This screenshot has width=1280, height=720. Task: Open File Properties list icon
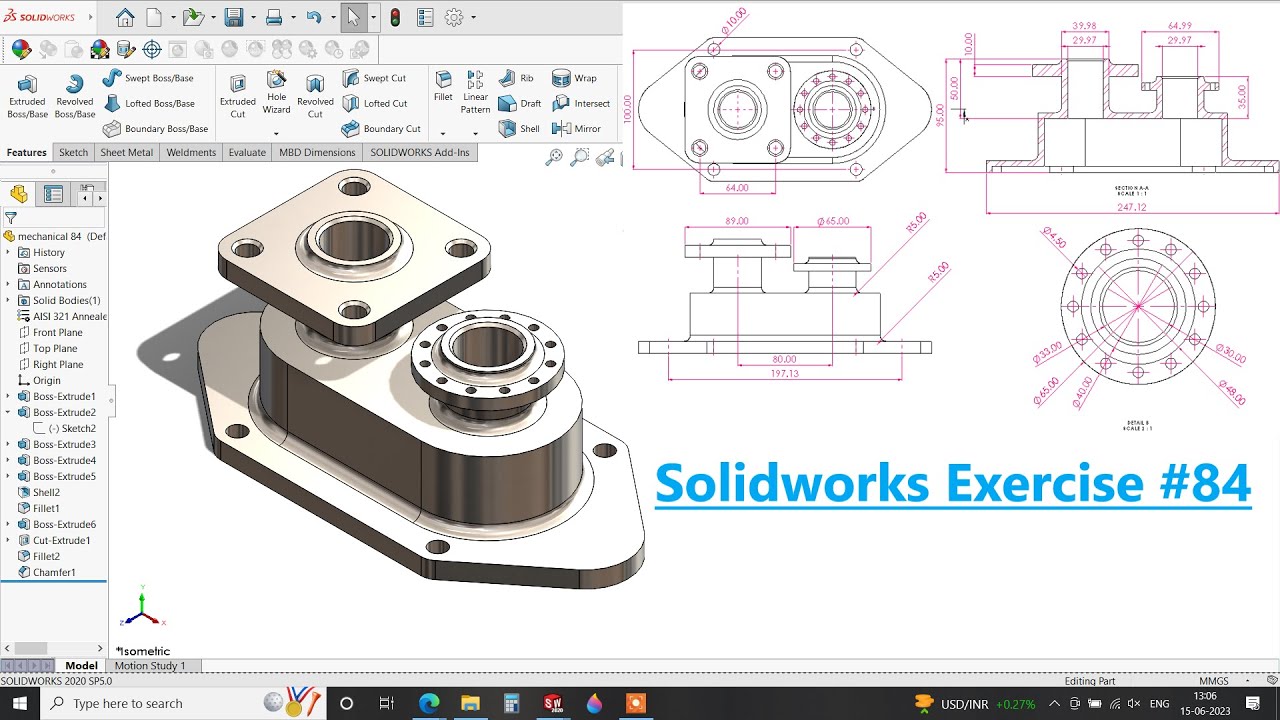click(425, 17)
